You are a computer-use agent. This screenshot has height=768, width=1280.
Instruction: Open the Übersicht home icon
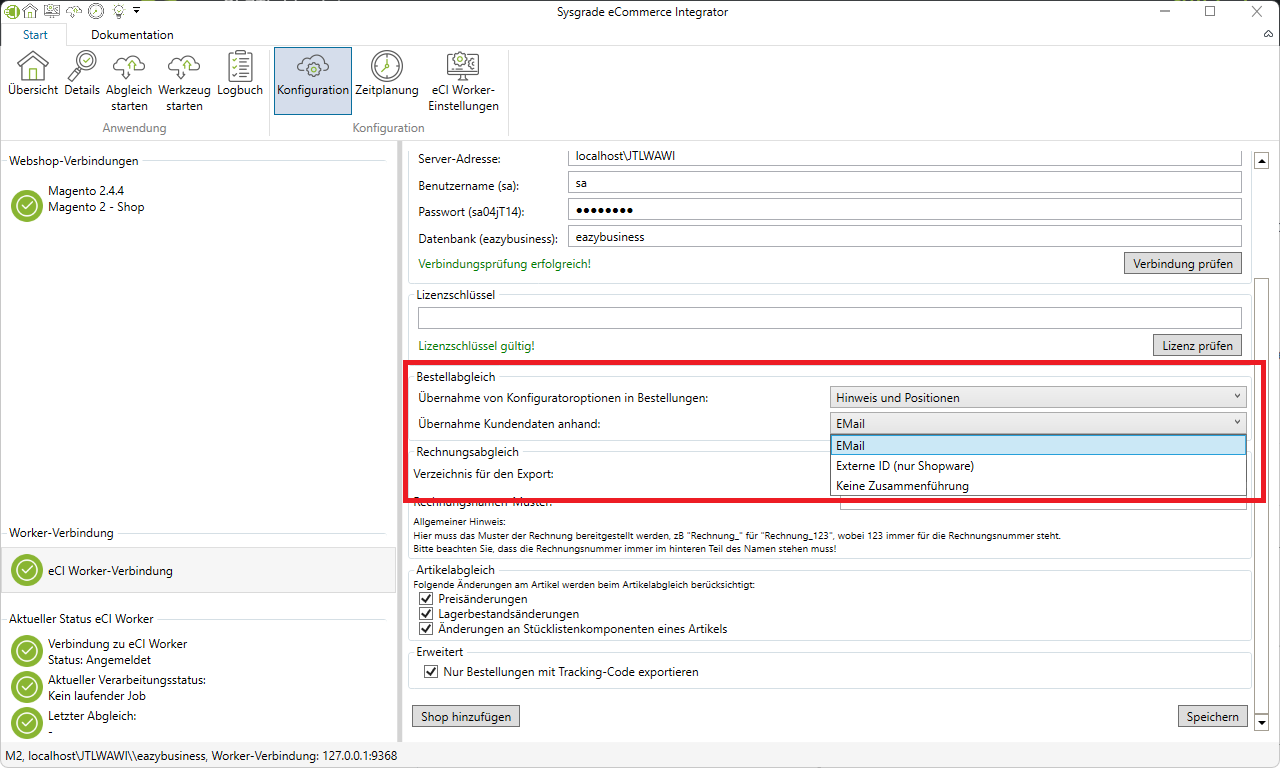coord(33,68)
